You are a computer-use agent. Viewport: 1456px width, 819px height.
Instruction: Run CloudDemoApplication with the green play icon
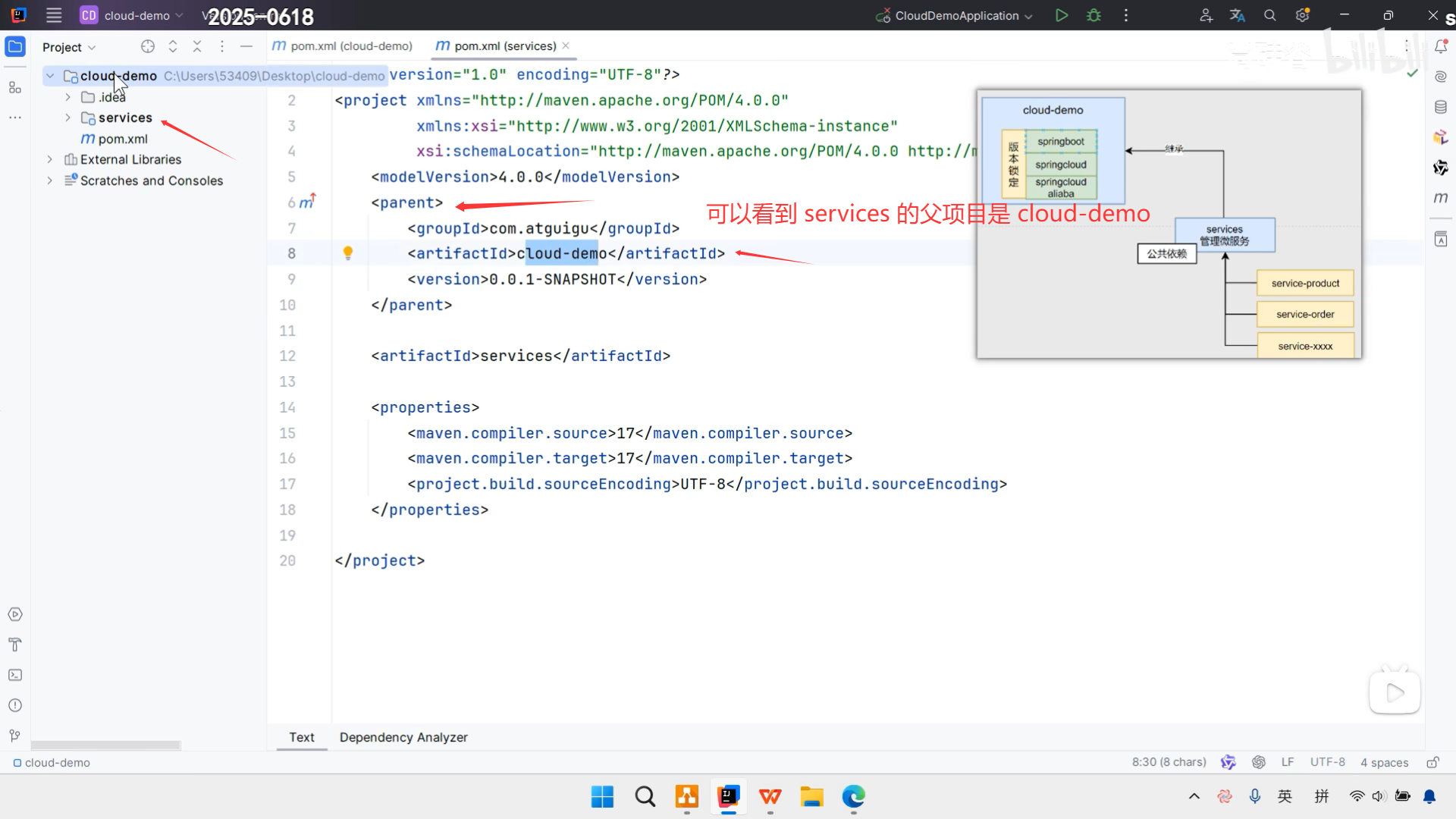[x=1062, y=15]
